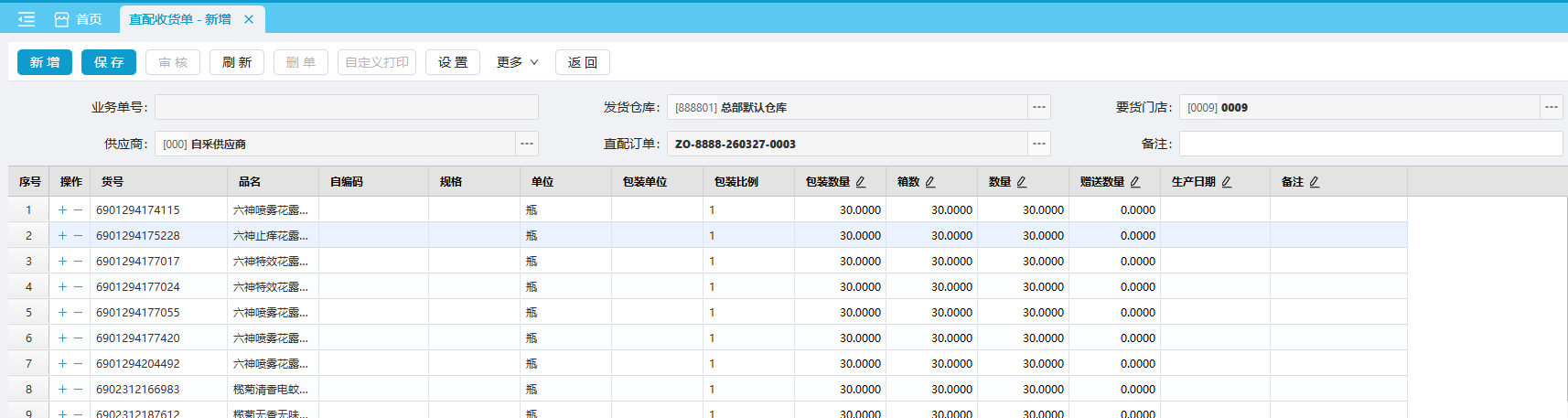1568x418 pixels.
Task: Click the 保存 button
Action: [x=109, y=62]
